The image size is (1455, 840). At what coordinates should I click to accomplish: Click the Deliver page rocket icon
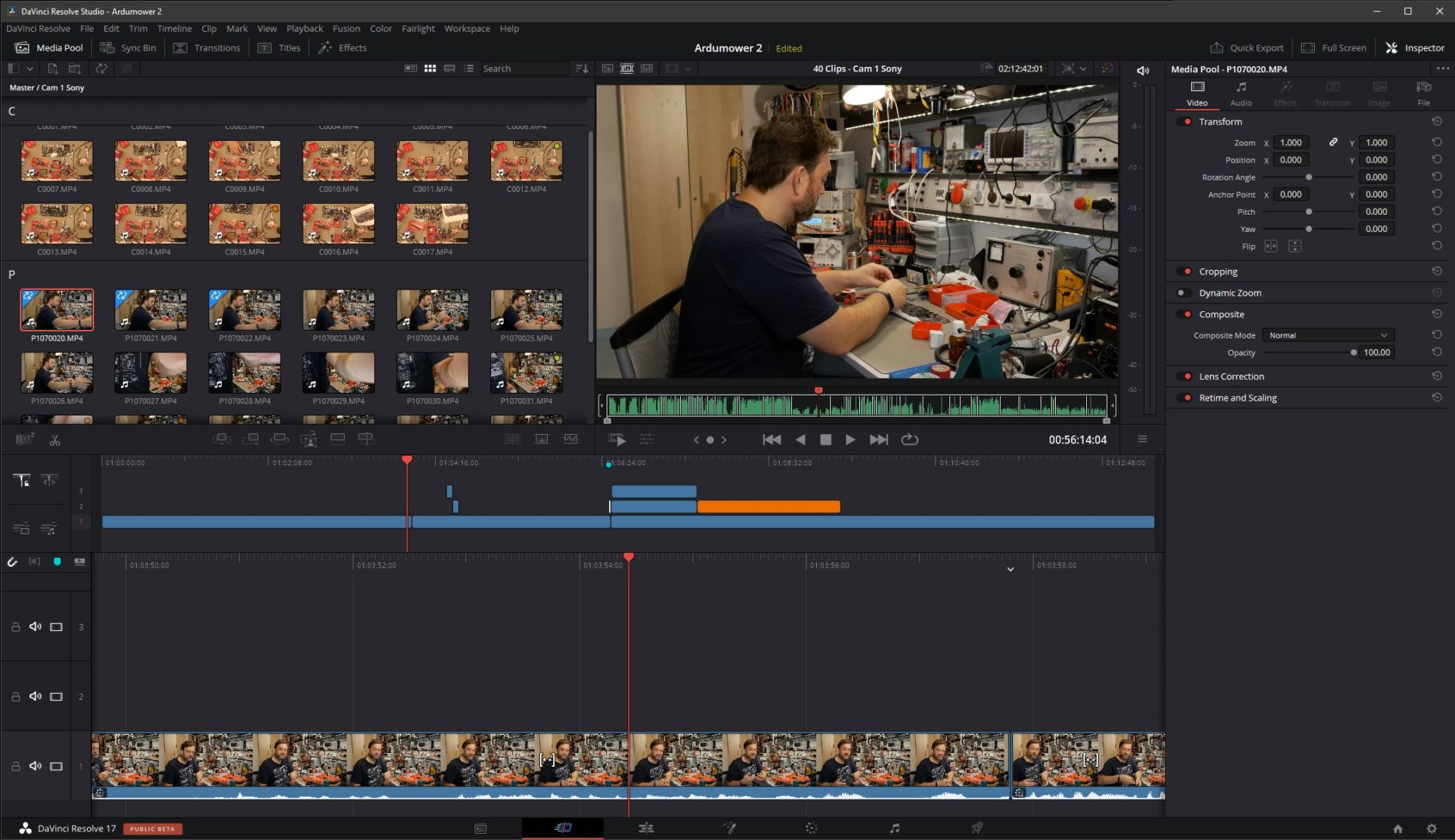point(976,828)
